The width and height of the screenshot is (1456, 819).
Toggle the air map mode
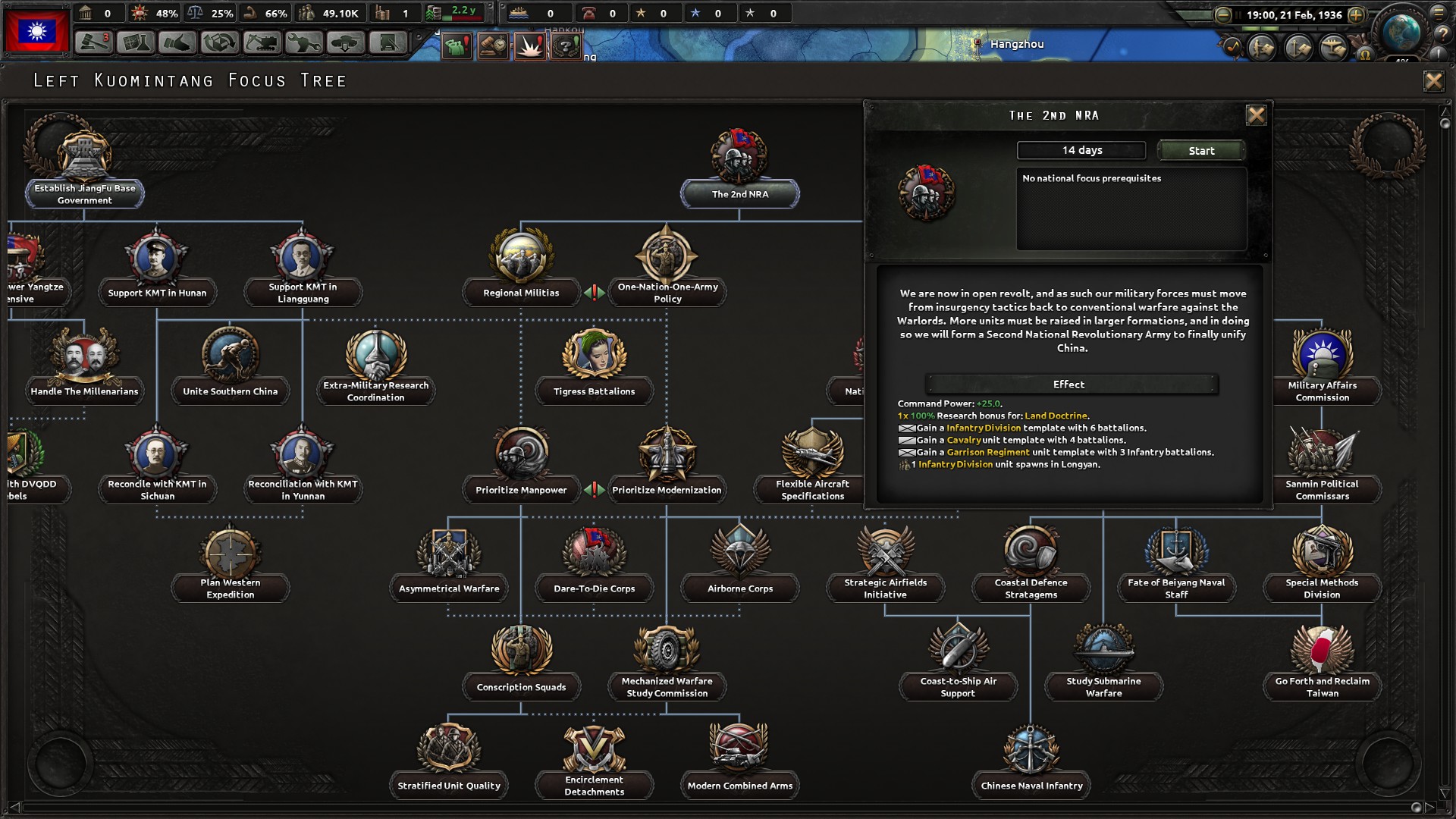point(1334,48)
